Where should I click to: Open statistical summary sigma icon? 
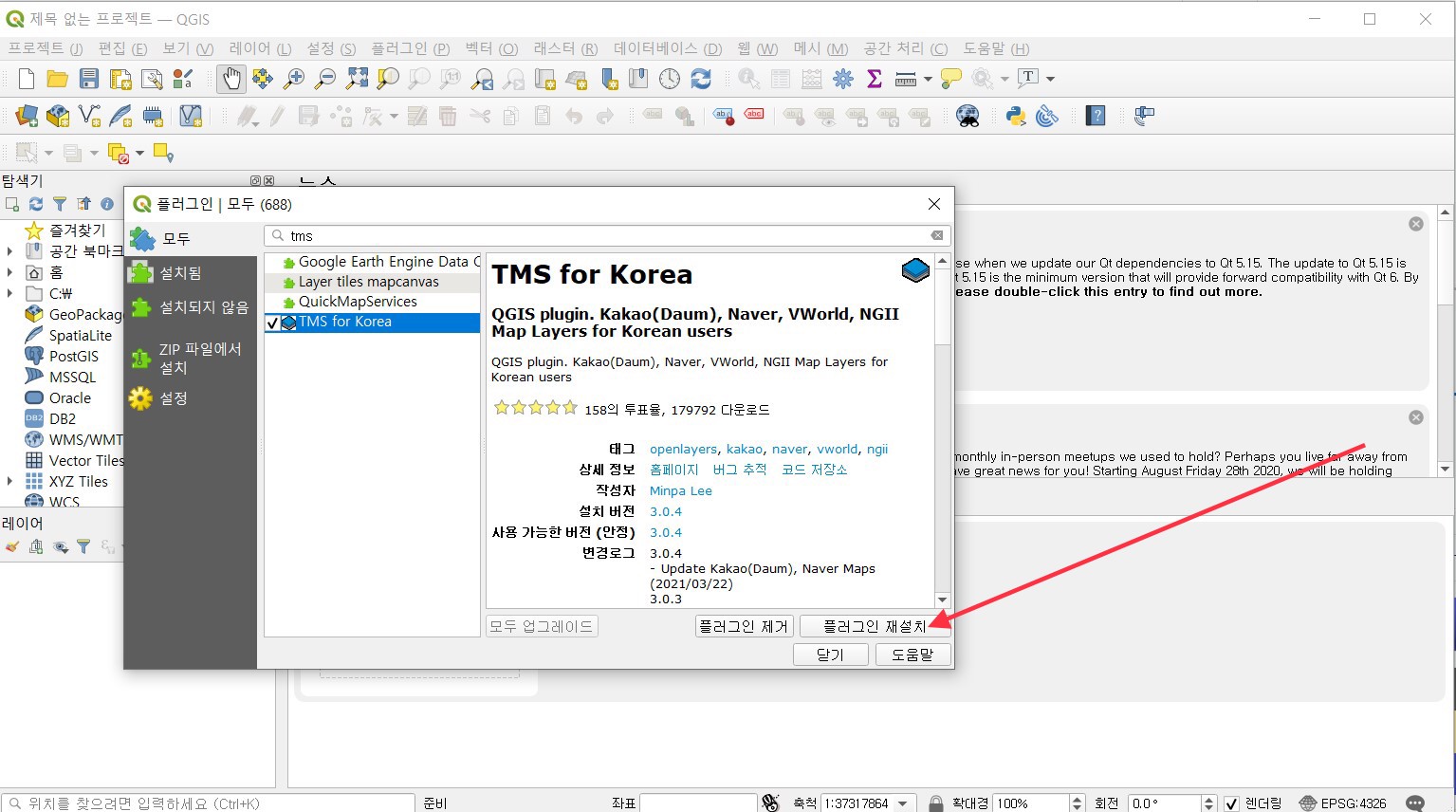875,79
